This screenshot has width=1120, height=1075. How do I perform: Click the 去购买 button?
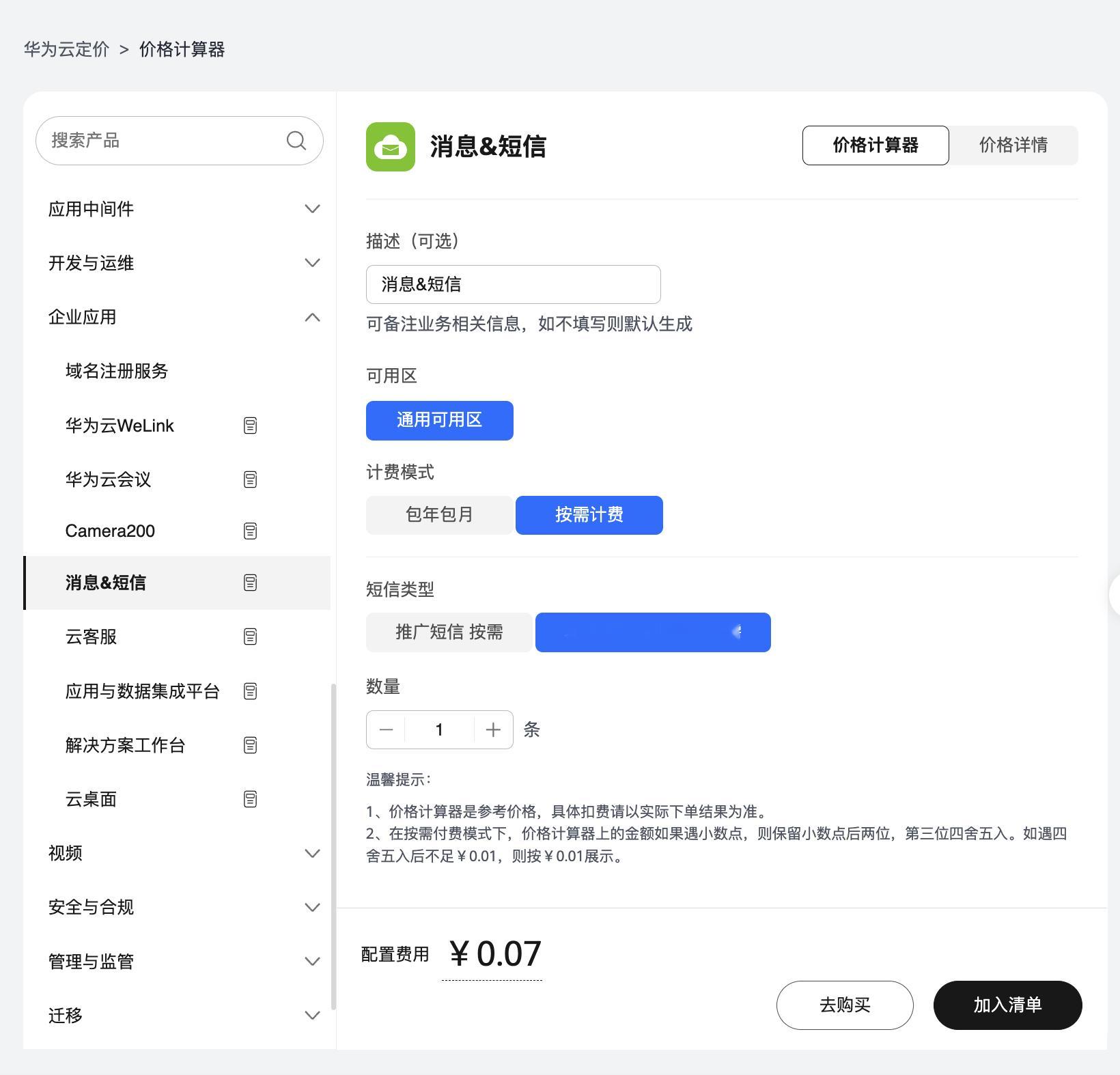click(845, 1005)
